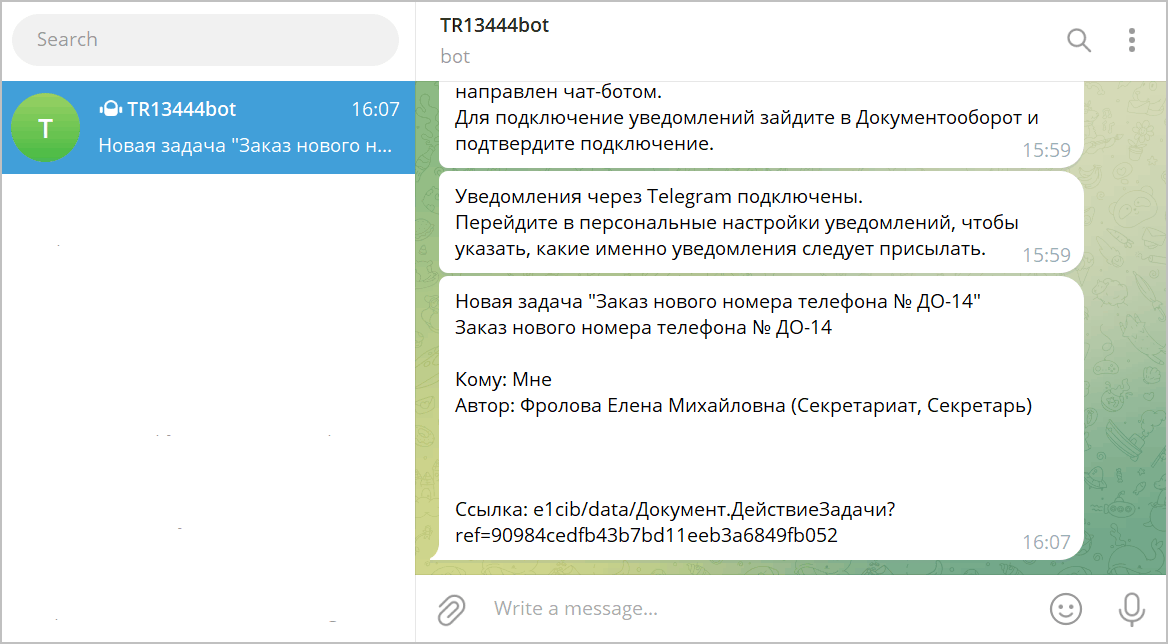Image resolution: width=1168 pixels, height=644 pixels.
Task: Click the paperclip attach file icon
Action: tap(451, 610)
